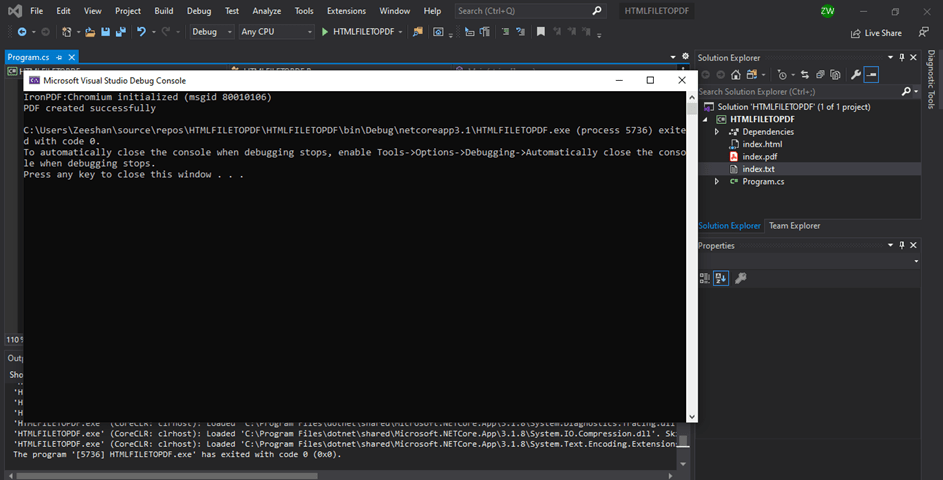Click Property Pages wrench in Properties panel
The height and width of the screenshot is (480, 943).
[741, 278]
